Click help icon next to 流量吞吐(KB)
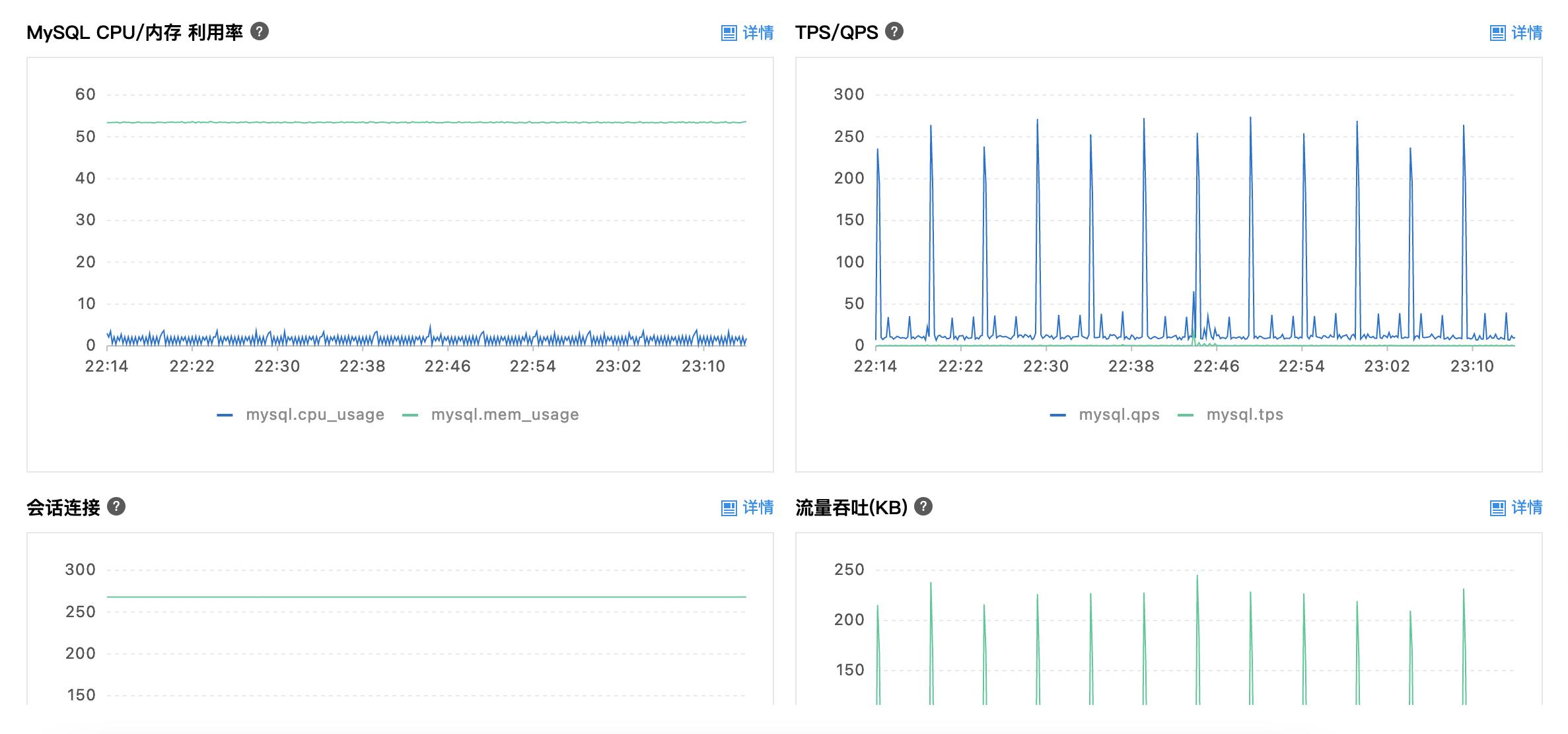 click(x=923, y=506)
